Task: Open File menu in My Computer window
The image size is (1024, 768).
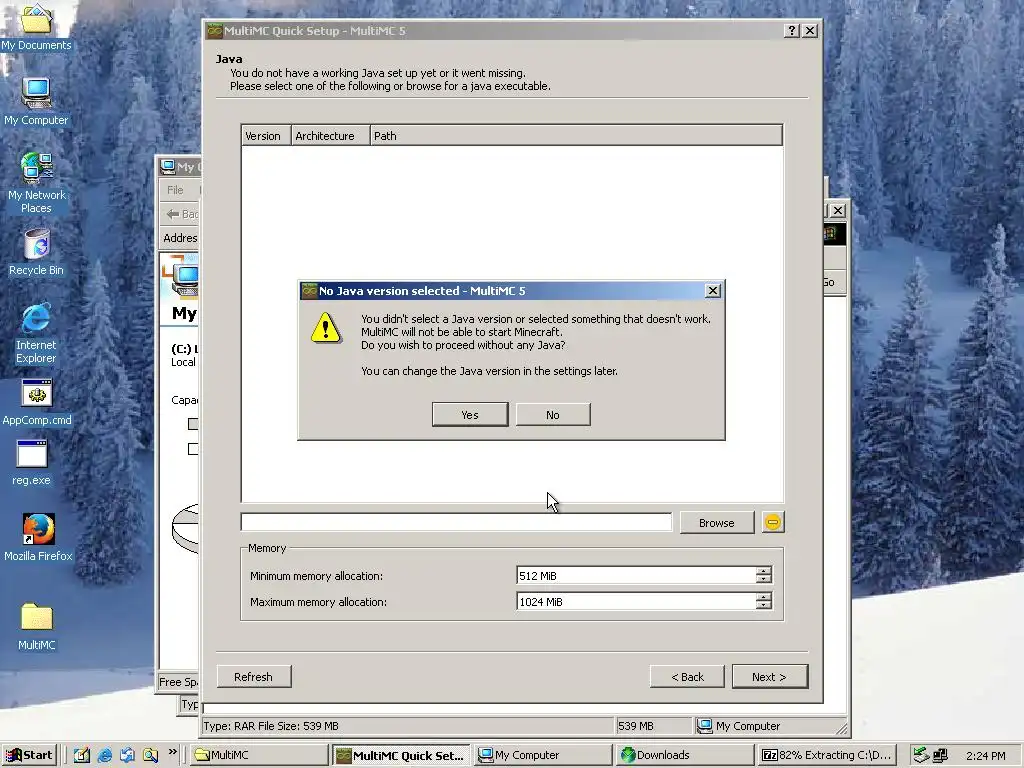Action: click(x=175, y=190)
